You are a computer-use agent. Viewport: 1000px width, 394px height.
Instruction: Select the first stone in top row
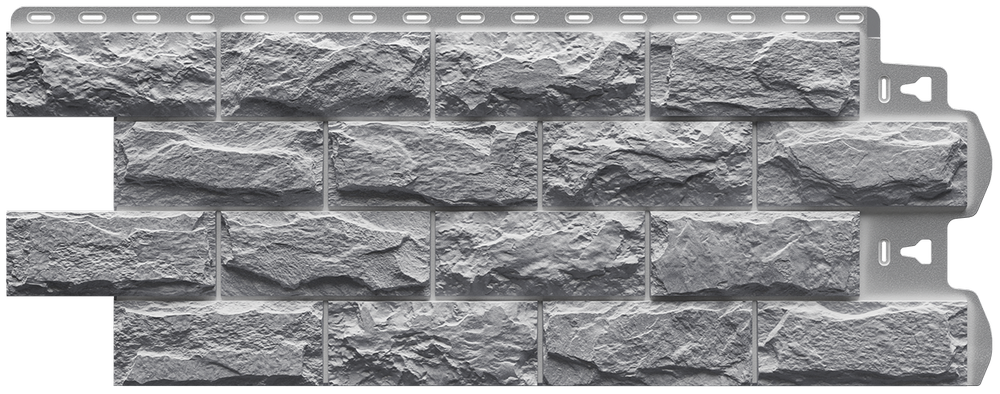tap(111, 74)
